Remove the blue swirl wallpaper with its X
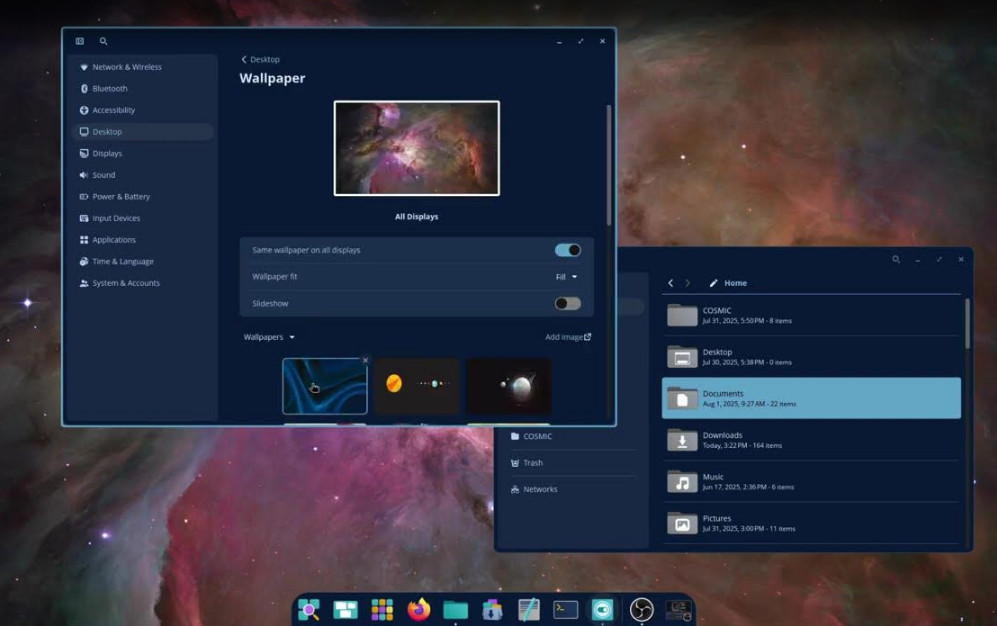Viewport: 997px width, 626px height. pyautogui.click(x=365, y=360)
